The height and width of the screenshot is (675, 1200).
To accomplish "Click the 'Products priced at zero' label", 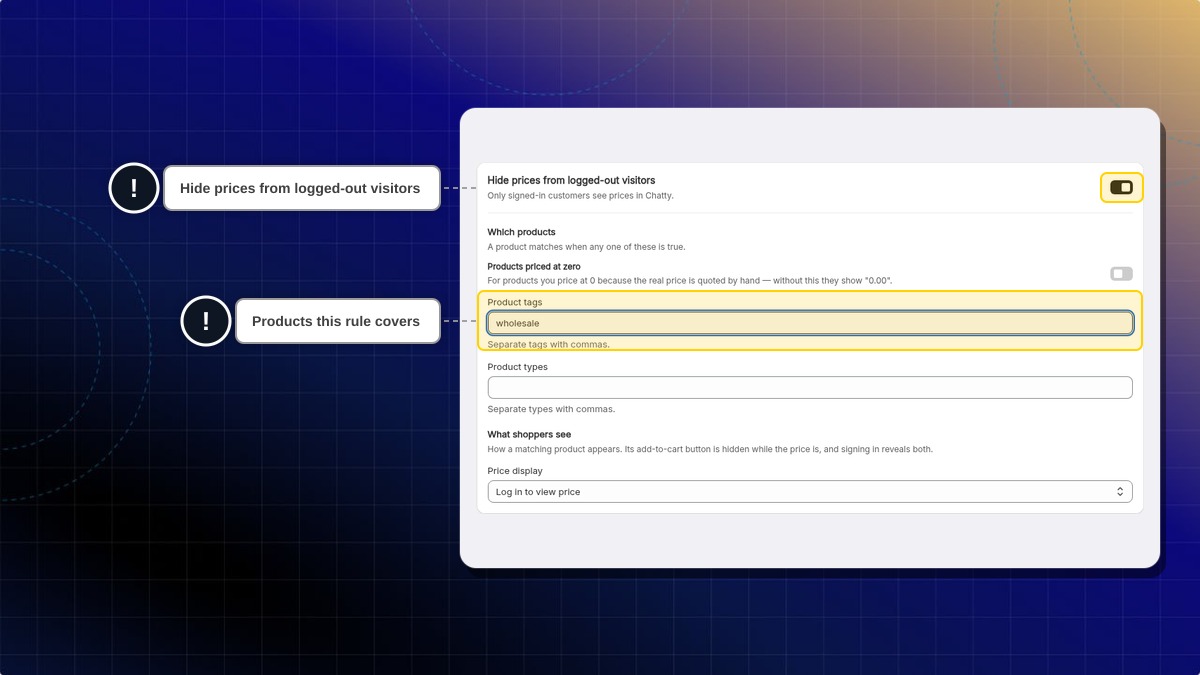I will pyautogui.click(x=534, y=267).
